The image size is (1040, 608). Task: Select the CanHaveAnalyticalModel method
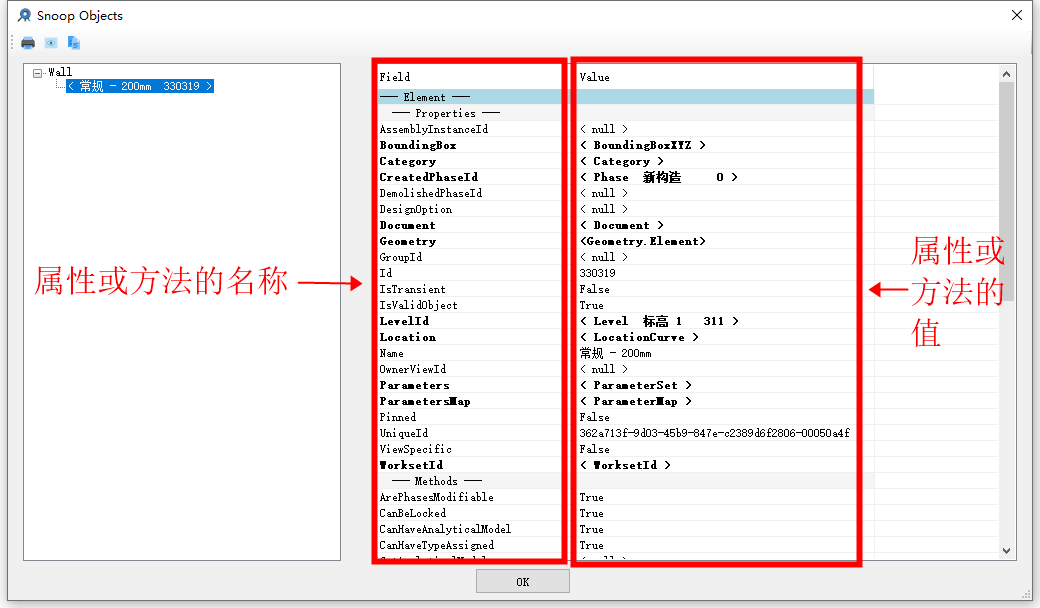445,529
